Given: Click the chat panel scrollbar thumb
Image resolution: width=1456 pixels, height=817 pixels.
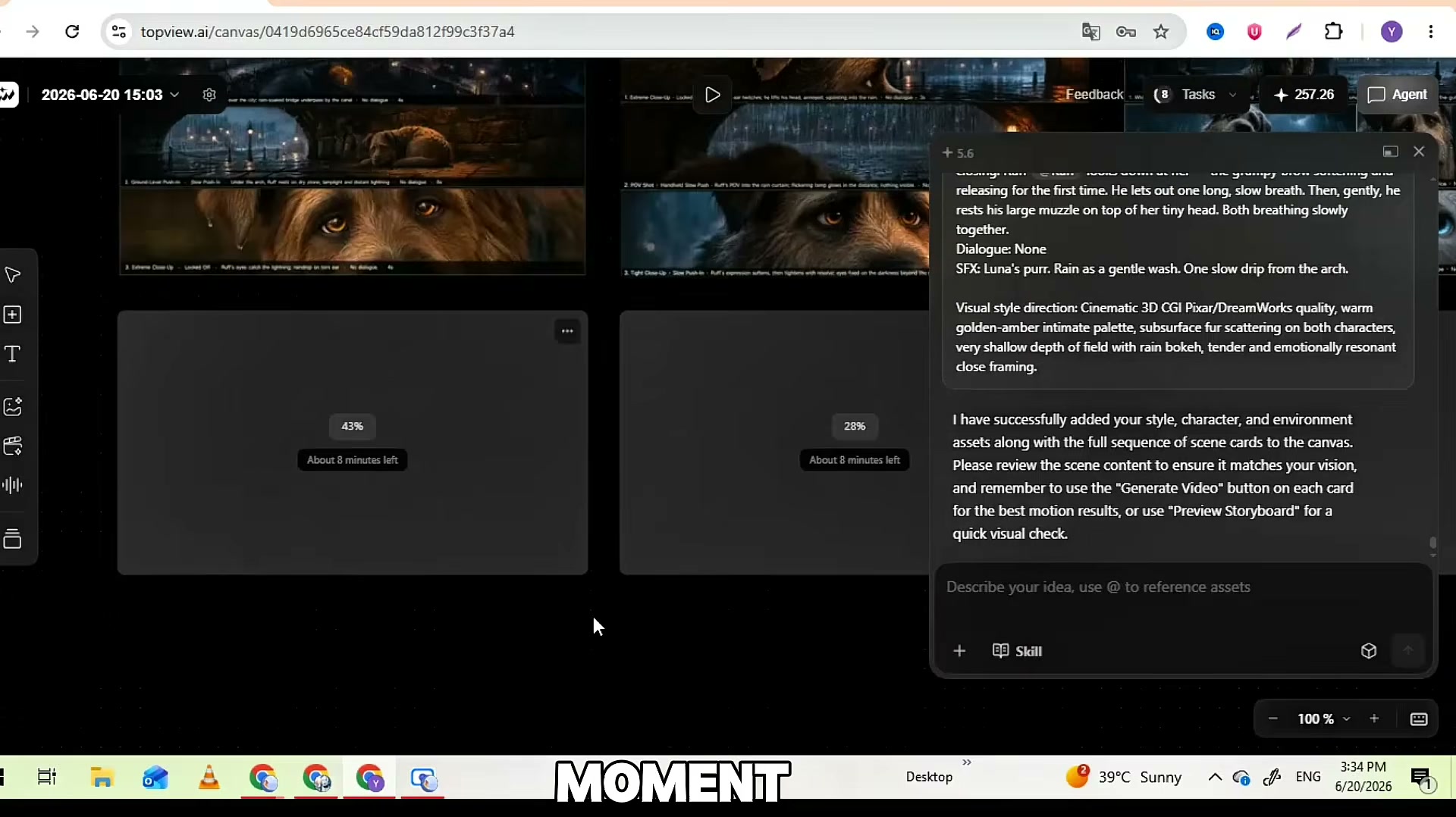Looking at the screenshot, I should click(x=1432, y=543).
